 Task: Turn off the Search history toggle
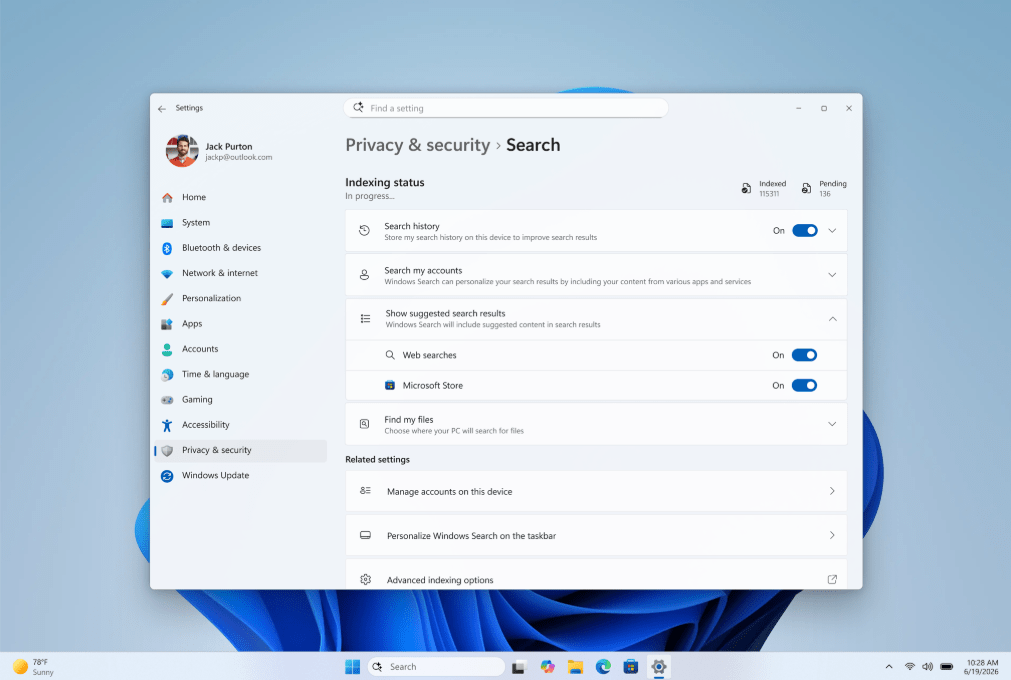pyautogui.click(x=805, y=231)
